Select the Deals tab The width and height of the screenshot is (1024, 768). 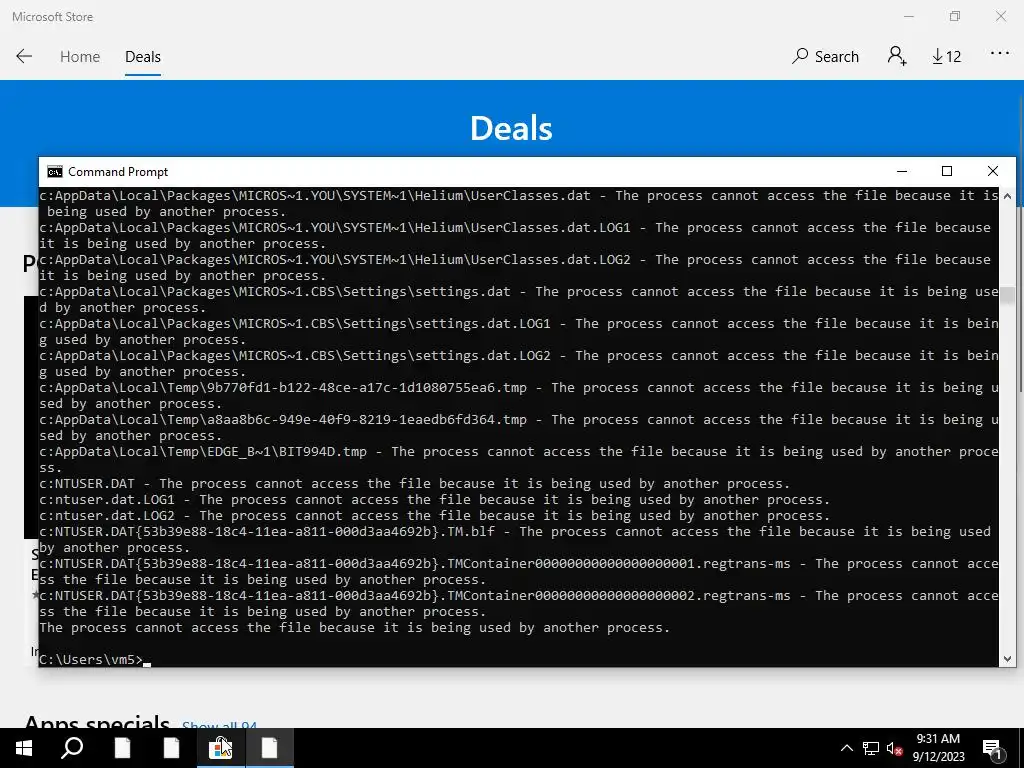pos(142,57)
